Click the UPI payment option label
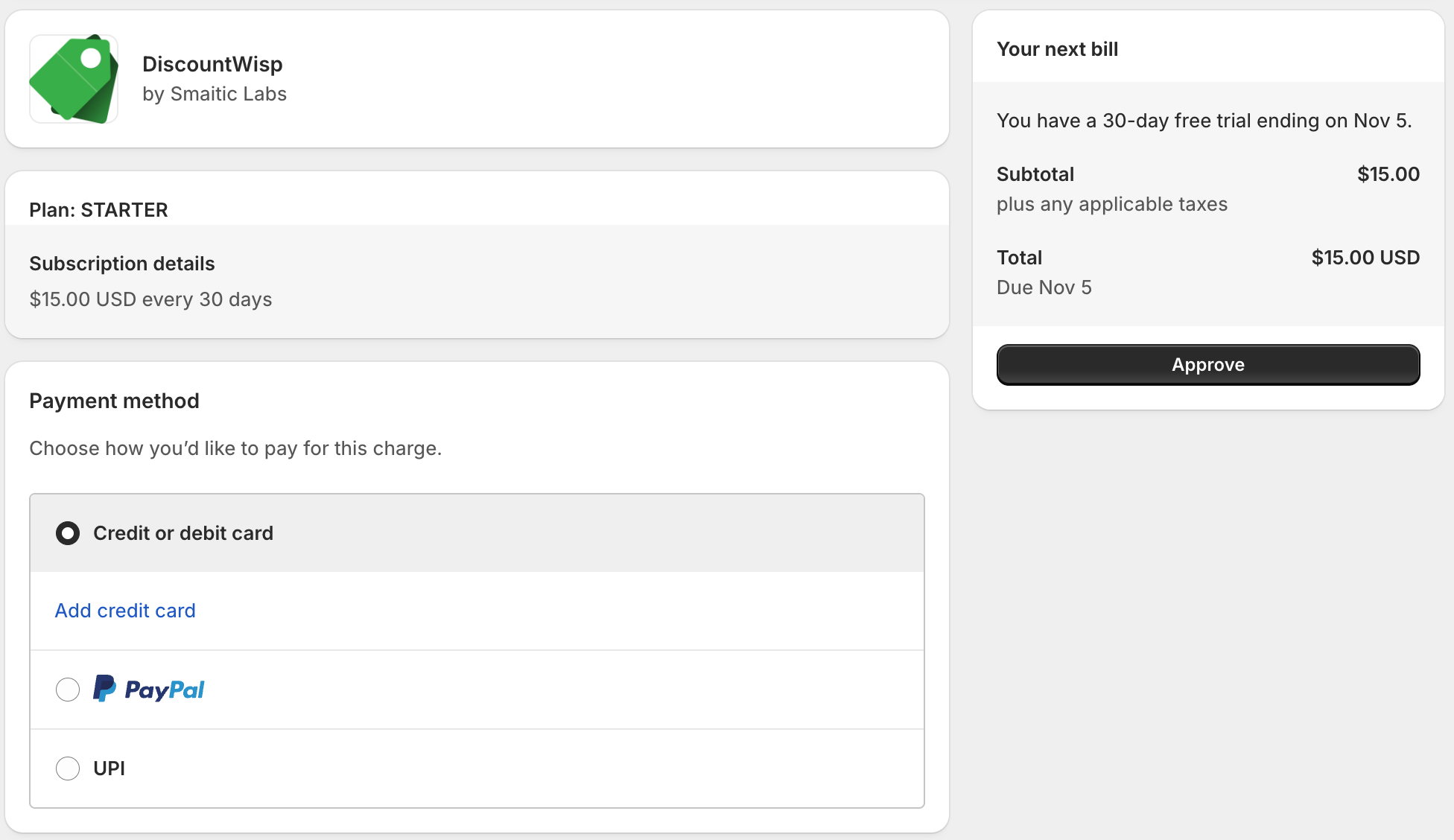Image resolution: width=1454 pixels, height=840 pixels. coord(109,769)
